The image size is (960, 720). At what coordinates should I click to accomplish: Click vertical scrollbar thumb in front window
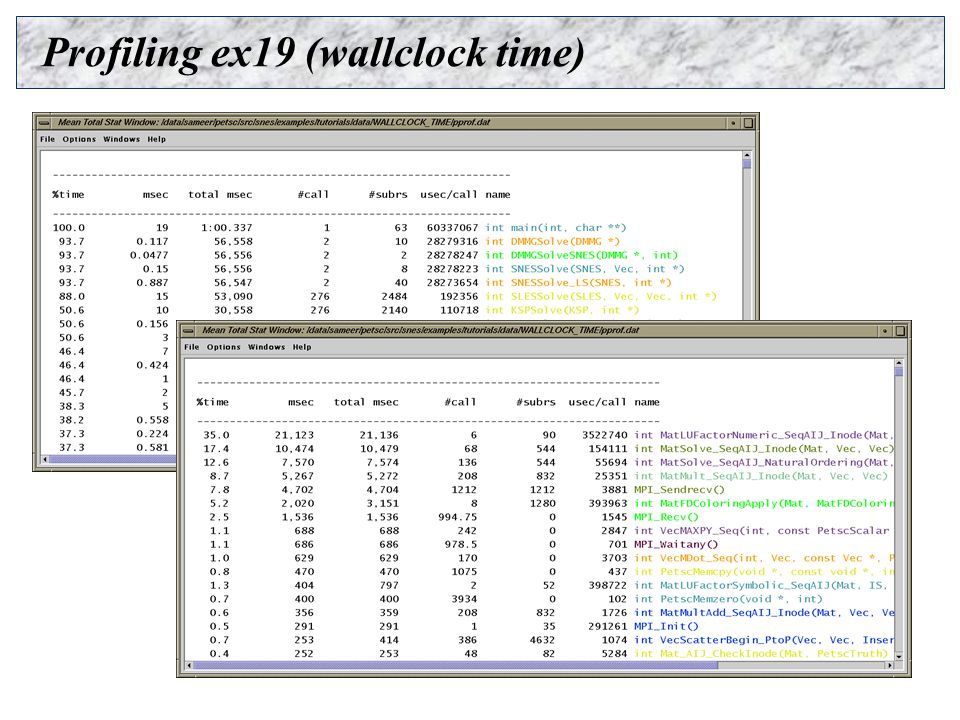click(898, 372)
